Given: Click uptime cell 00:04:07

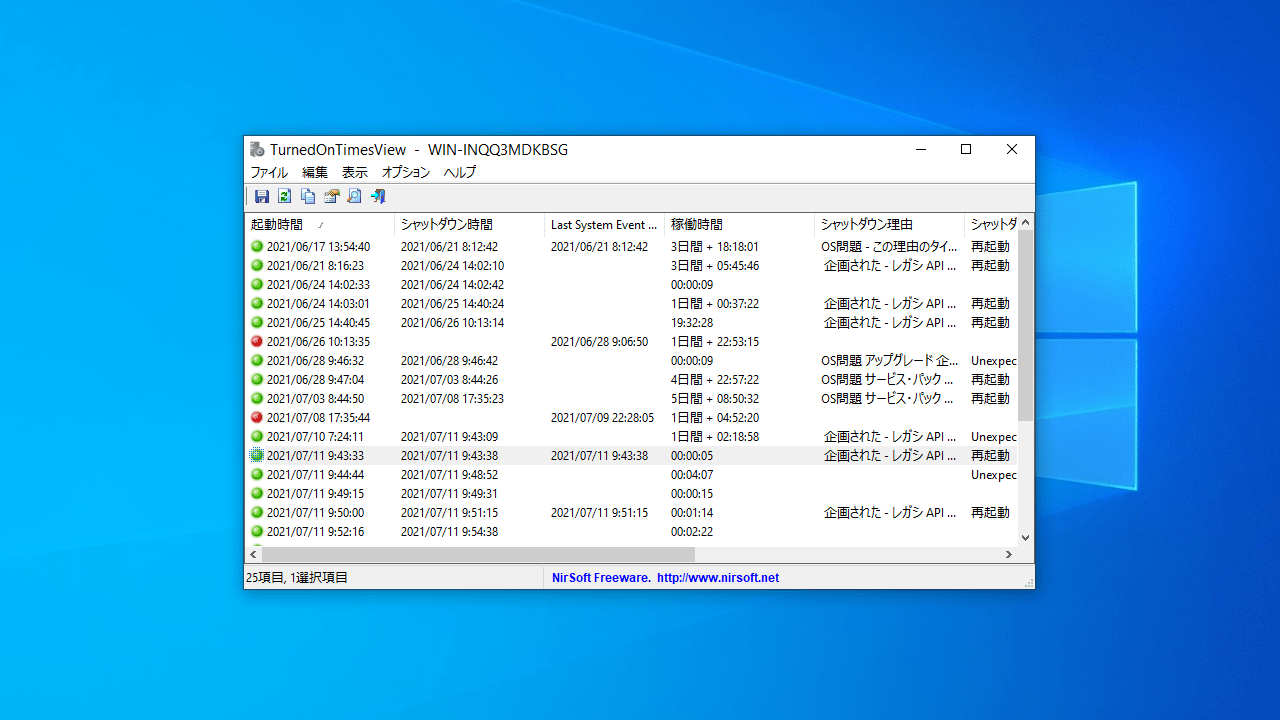Looking at the screenshot, I should [x=692, y=474].
